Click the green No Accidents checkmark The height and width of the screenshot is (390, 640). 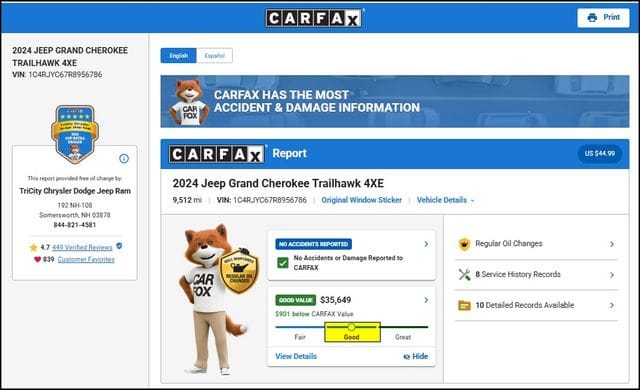pyautogui.click(x=283, y=263)
